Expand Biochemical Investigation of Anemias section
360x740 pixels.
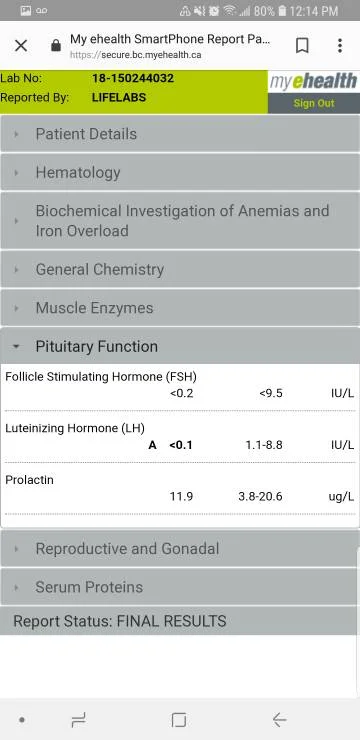pos(180,220)
